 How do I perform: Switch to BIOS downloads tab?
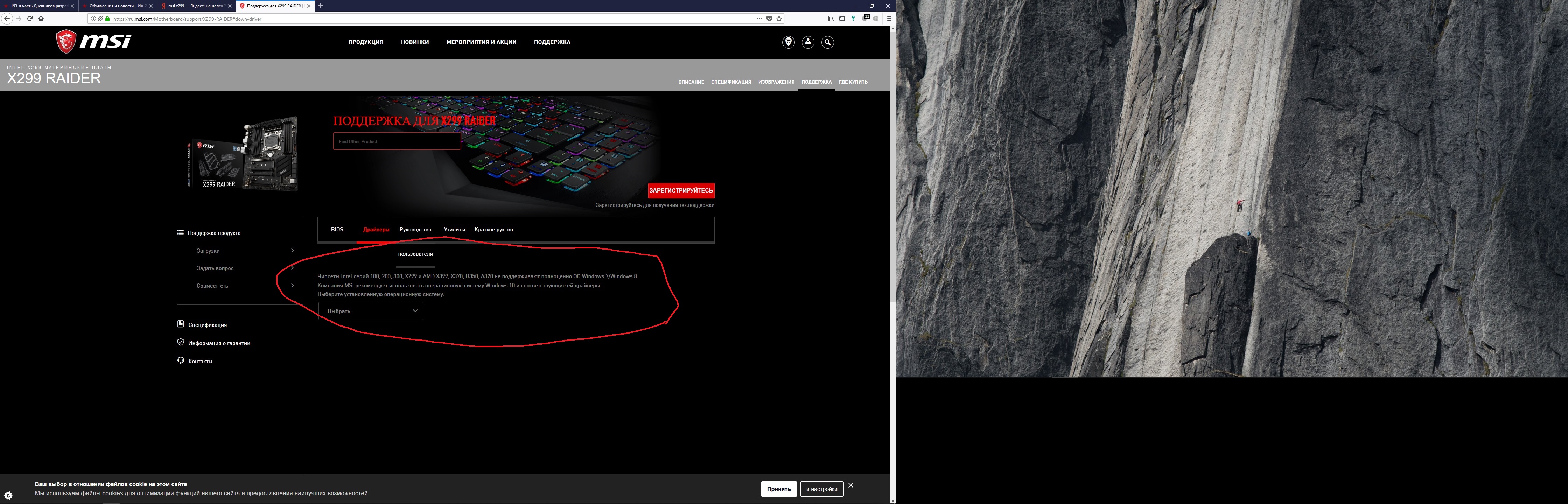click(x=337, y=230)
